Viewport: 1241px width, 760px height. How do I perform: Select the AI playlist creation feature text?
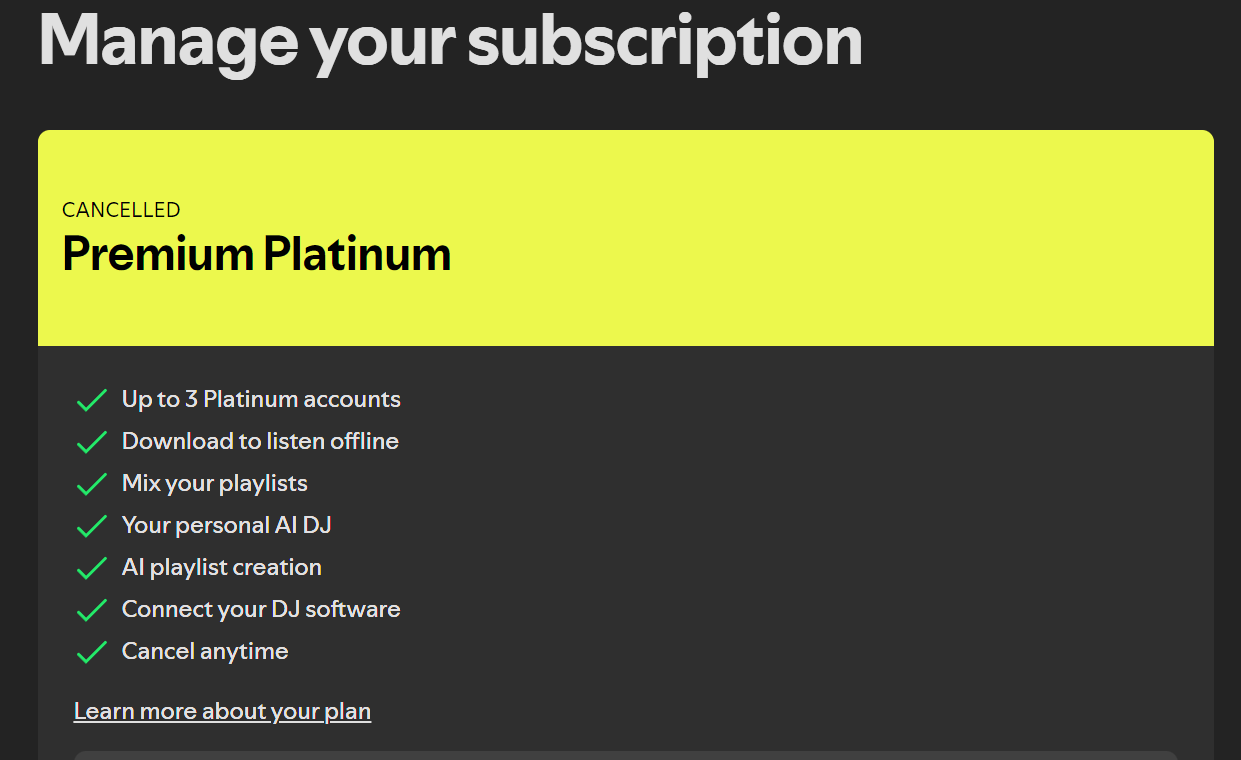tap(221, 567)
